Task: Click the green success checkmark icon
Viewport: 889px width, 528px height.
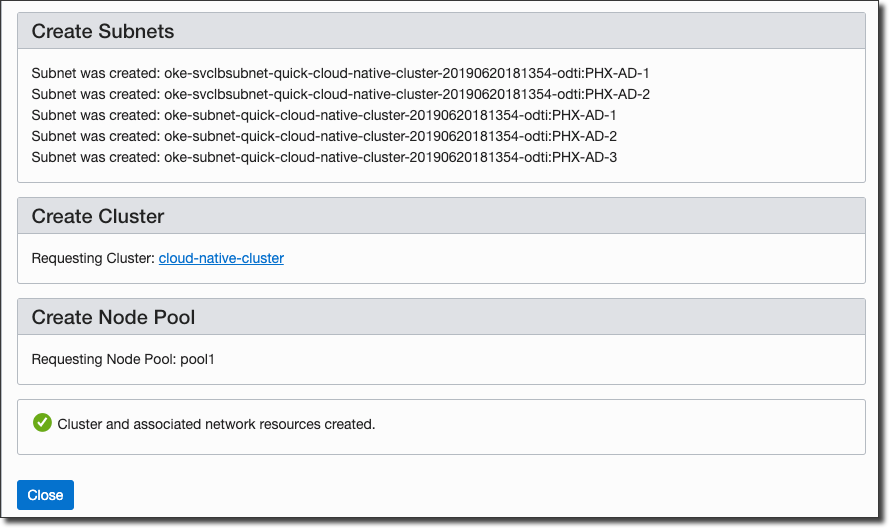Action: pos(42,423)
